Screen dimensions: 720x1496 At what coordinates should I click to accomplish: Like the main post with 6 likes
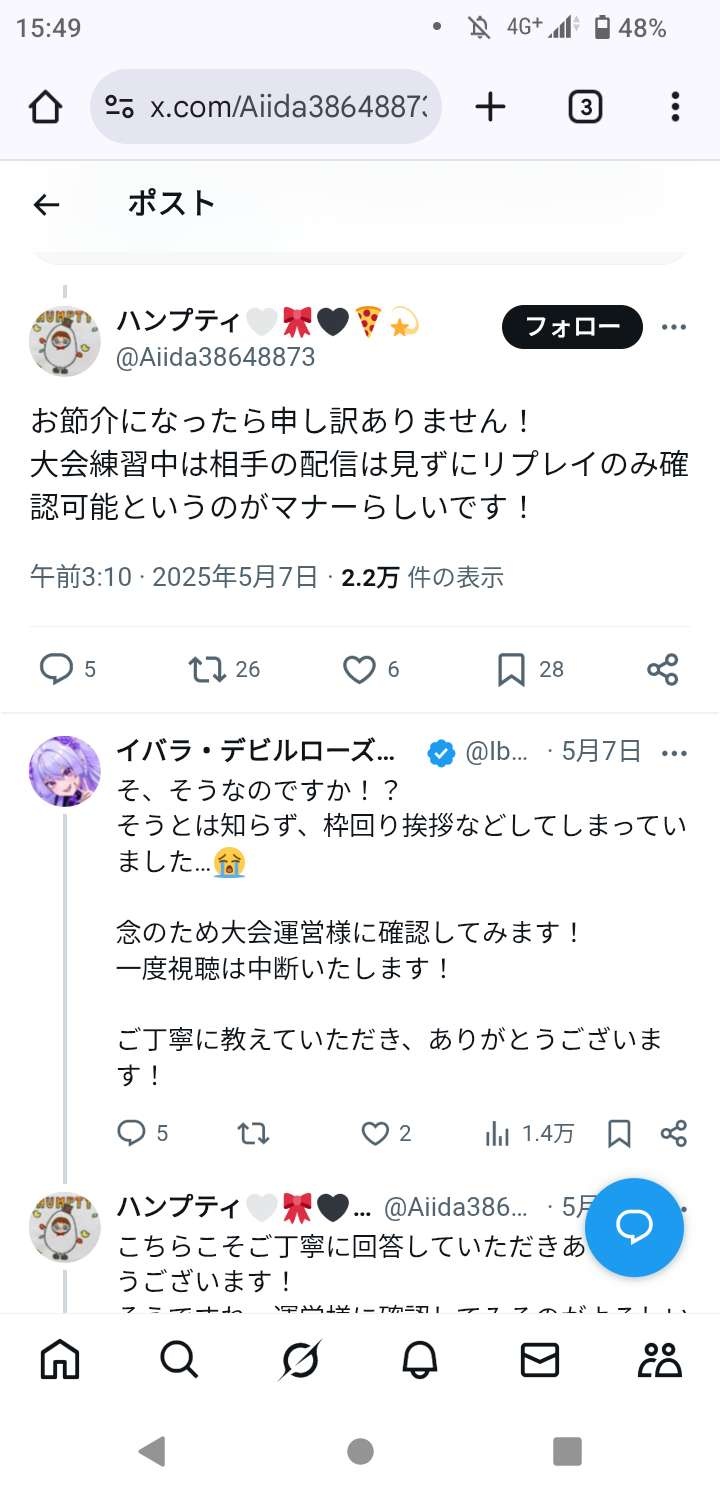pos(359,669)
